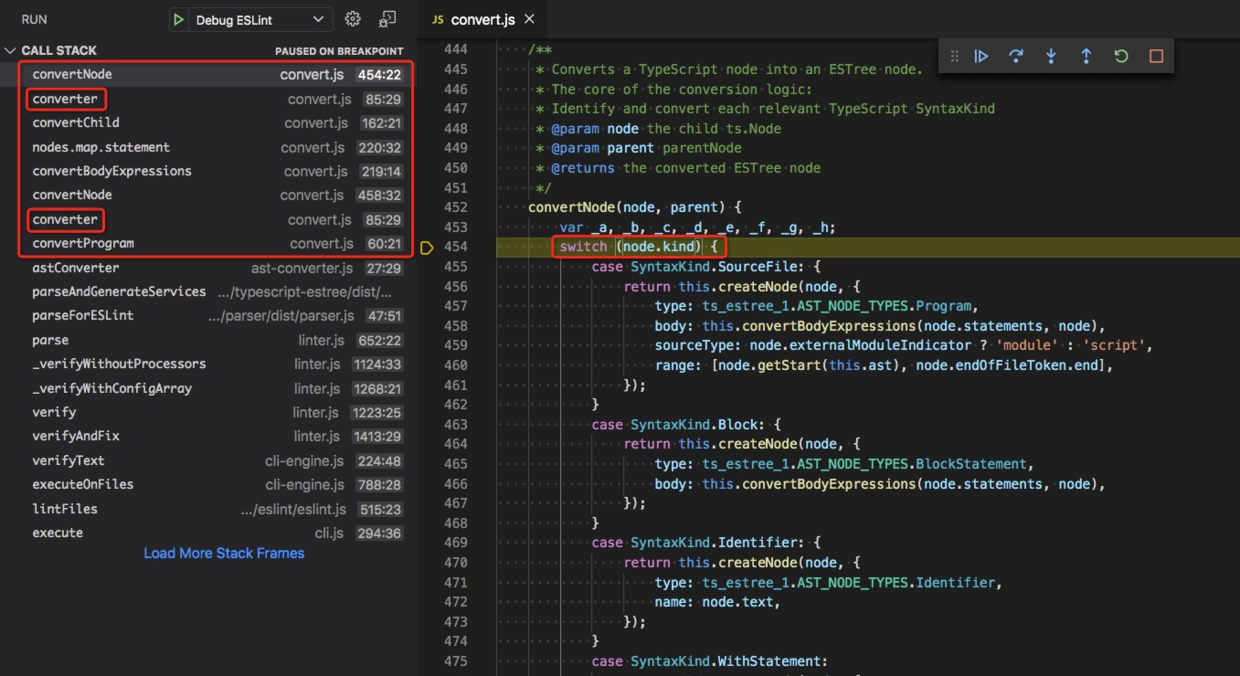
Task: Step over the current line
Action: coord(1016,56)
